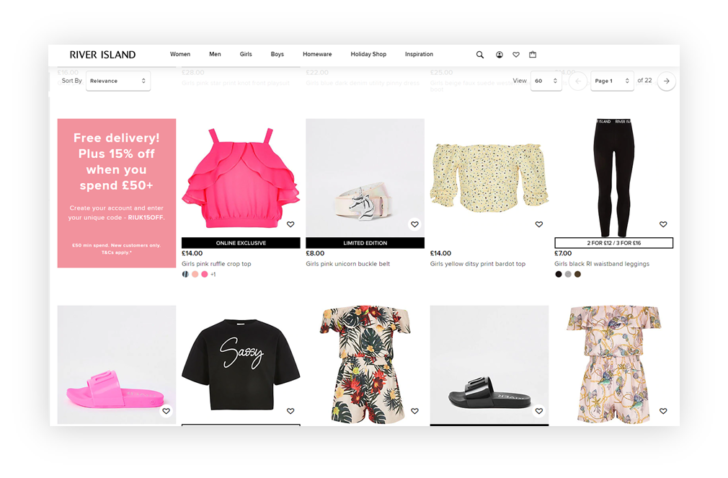Image resolution: width=728 pixels, height=478 pixels.
Task: Select hot pink swatch for ruffle crop top
Action: pyautogui.click(x=204, y=274)
